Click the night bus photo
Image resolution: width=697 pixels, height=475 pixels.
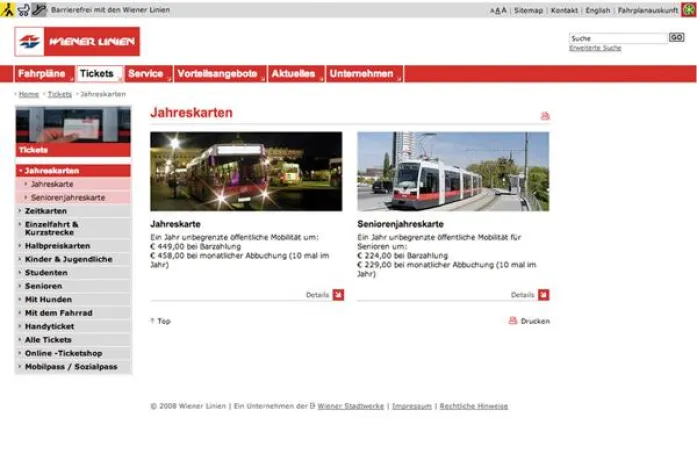[246, 171]
